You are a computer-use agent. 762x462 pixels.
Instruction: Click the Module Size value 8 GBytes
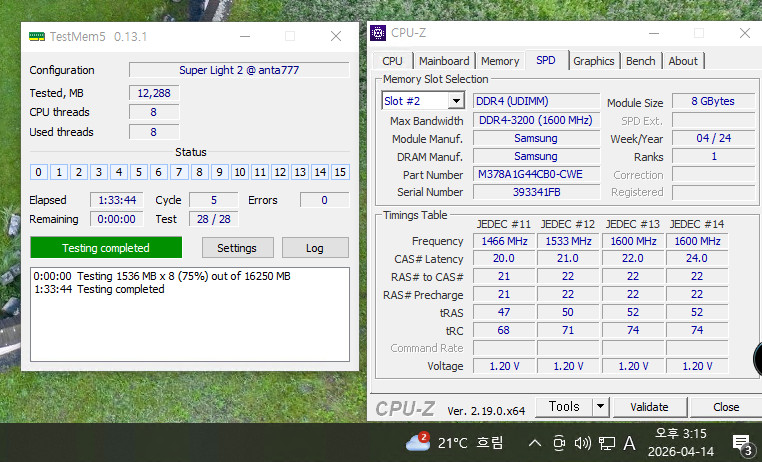point(713,101)
